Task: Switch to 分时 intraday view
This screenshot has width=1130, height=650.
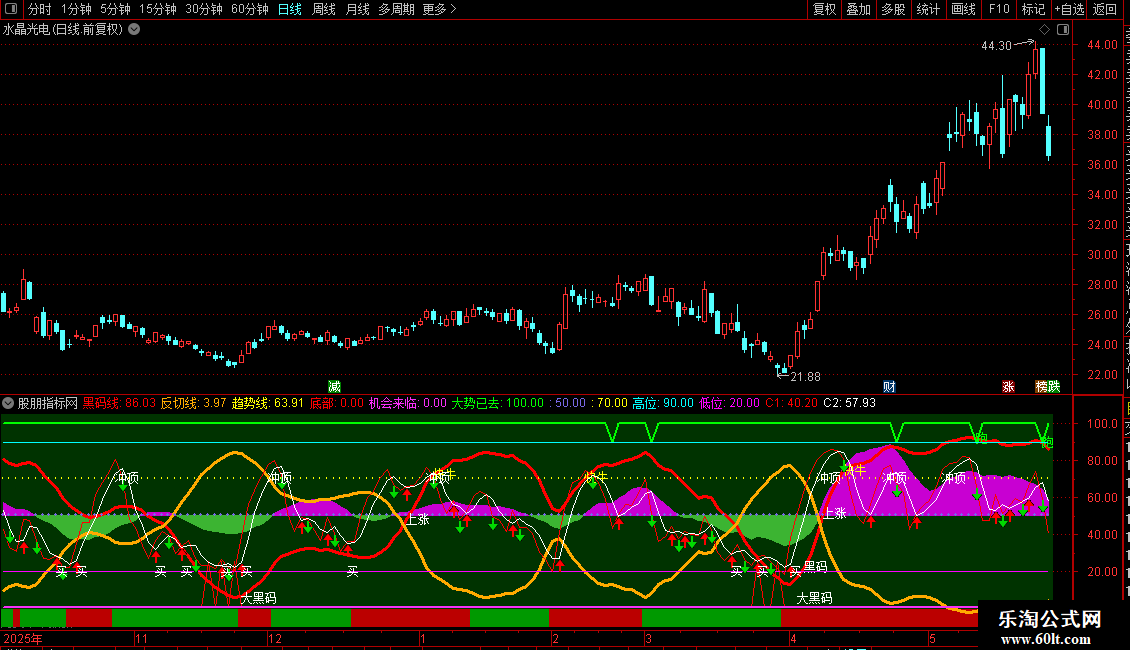Action: click(40, 9)
